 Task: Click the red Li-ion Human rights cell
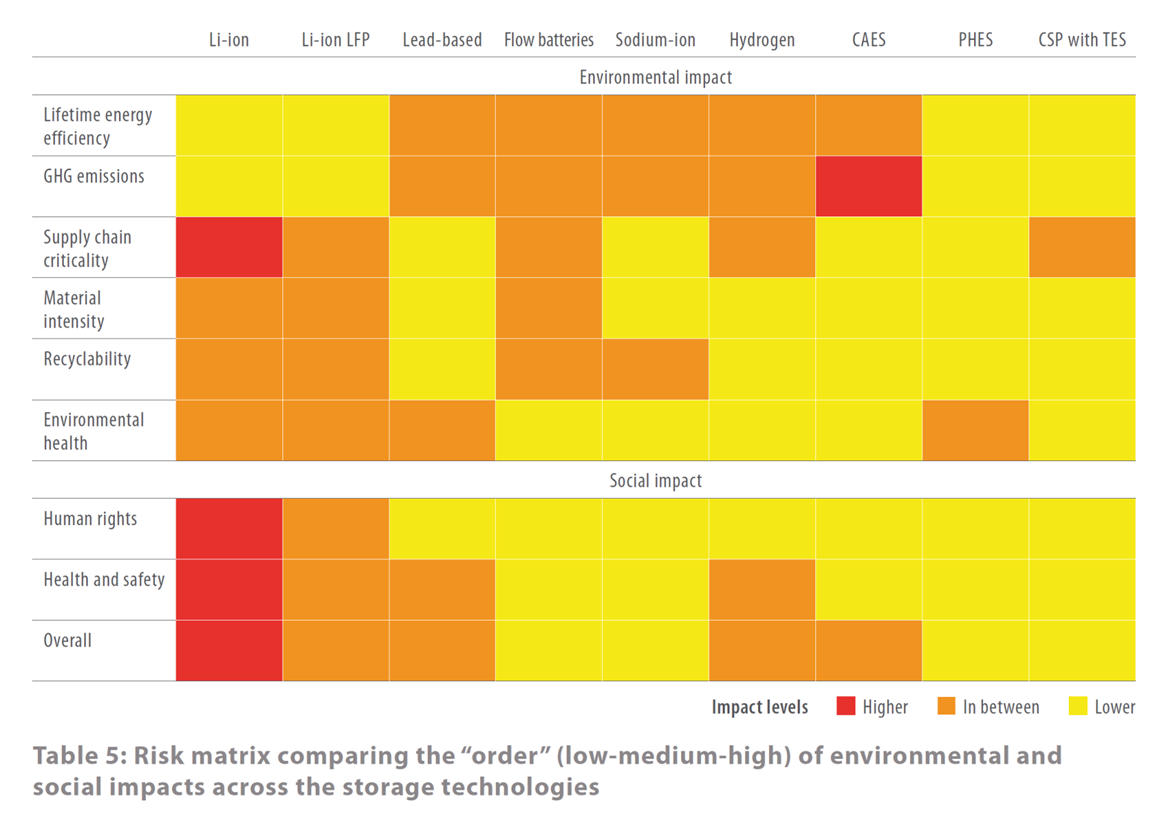tap(229, 528)
